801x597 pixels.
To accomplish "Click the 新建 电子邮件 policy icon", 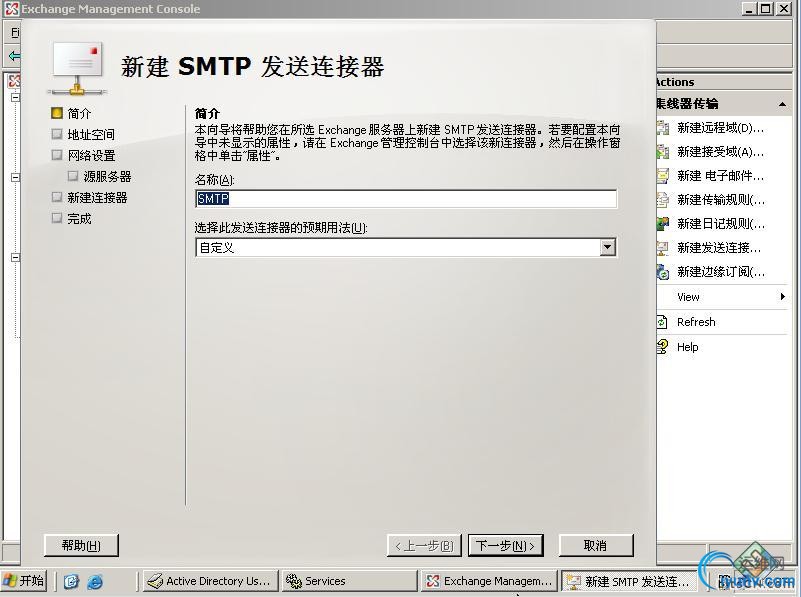I will [x=663, y=176].
